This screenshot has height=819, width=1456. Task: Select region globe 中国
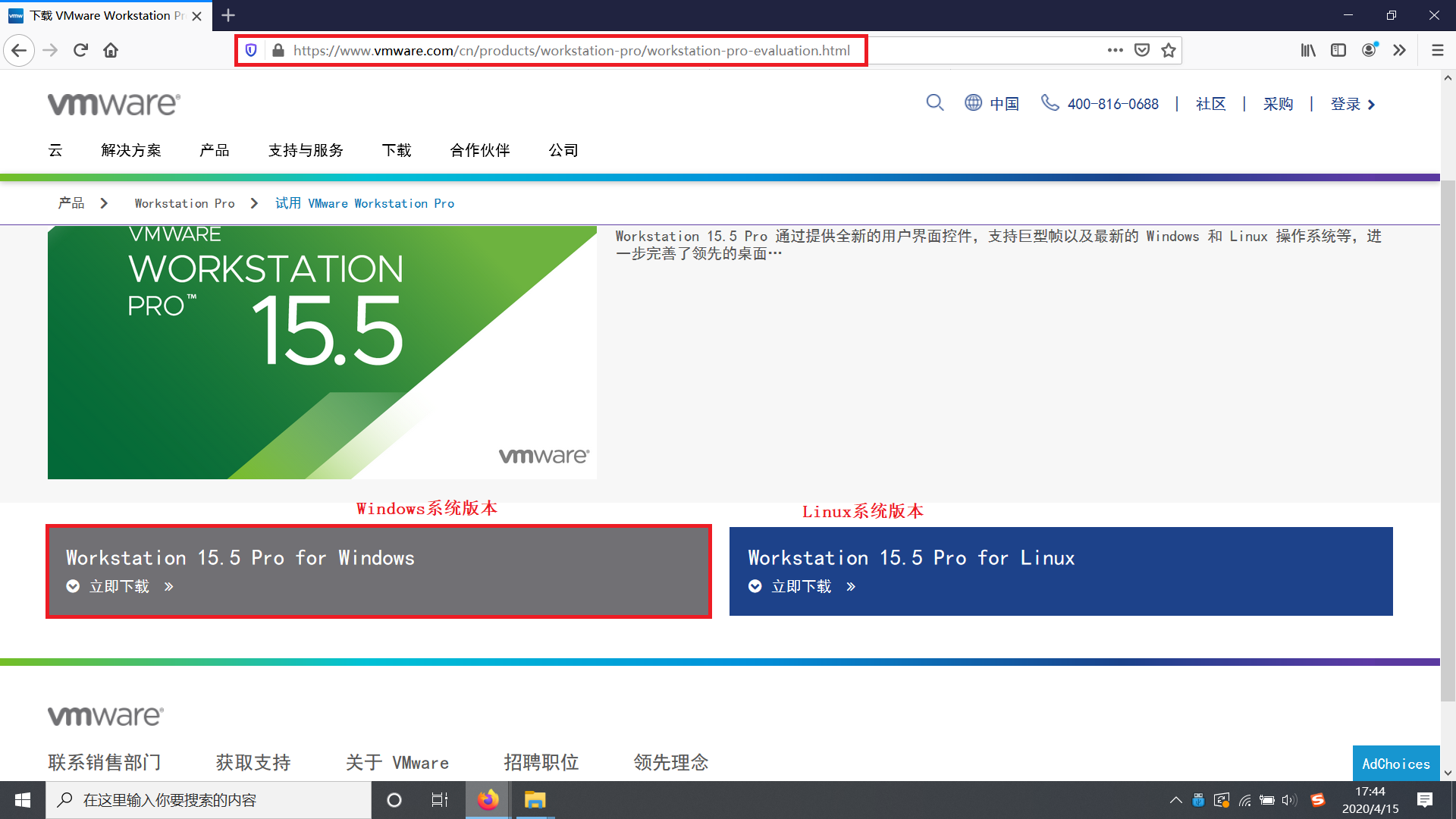[992, 103]
